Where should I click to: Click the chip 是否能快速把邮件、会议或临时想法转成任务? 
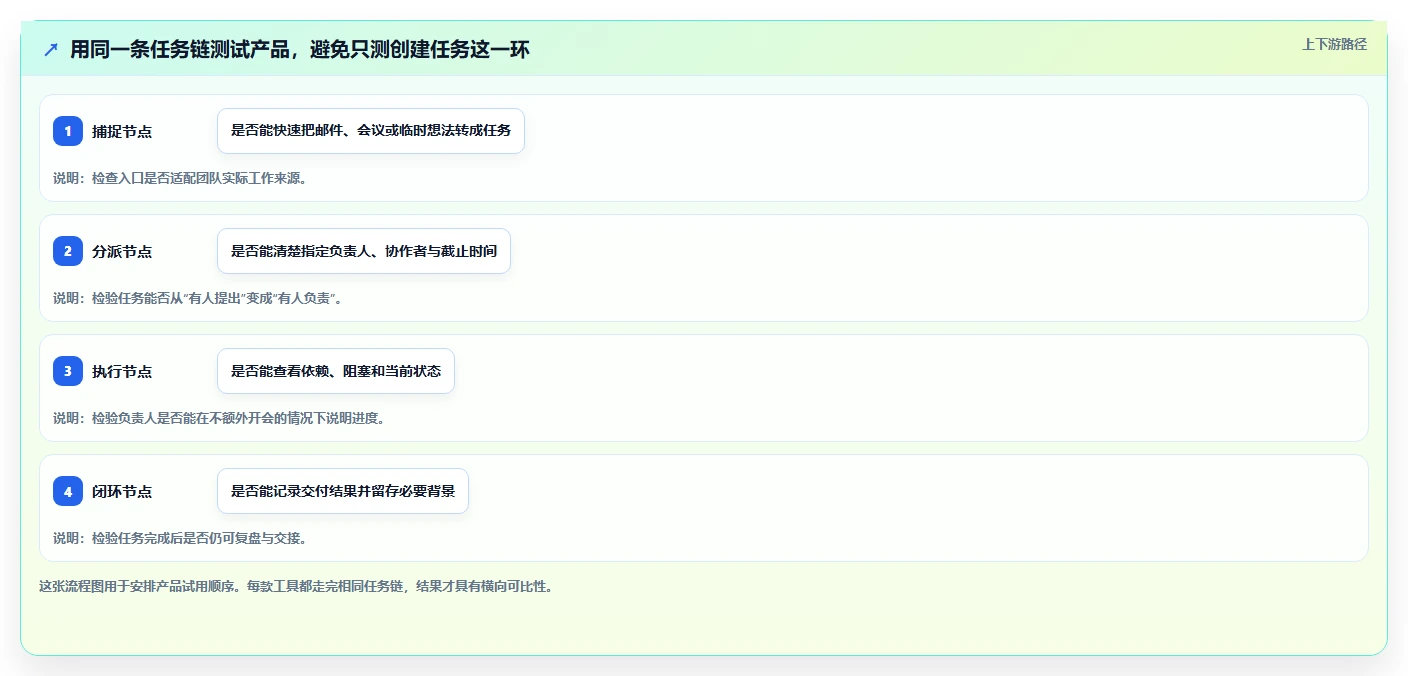[371, 131]
